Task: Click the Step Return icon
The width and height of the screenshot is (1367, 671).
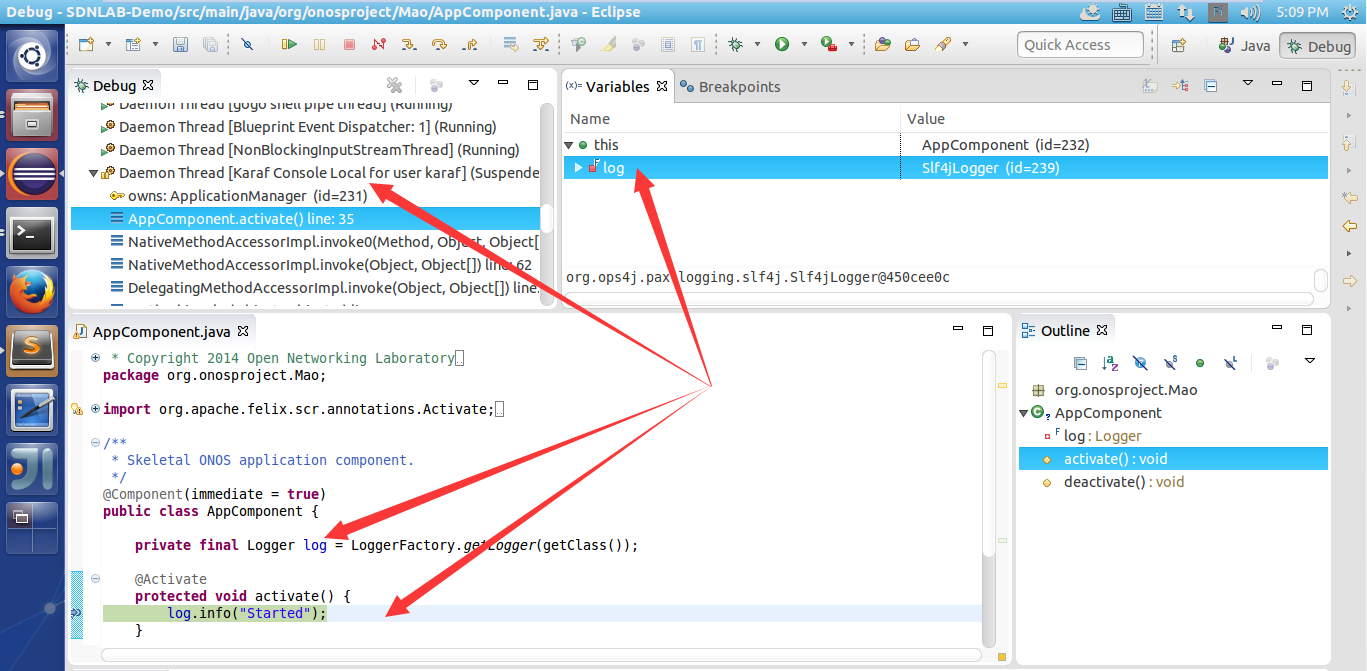Action: click(469, 45)
